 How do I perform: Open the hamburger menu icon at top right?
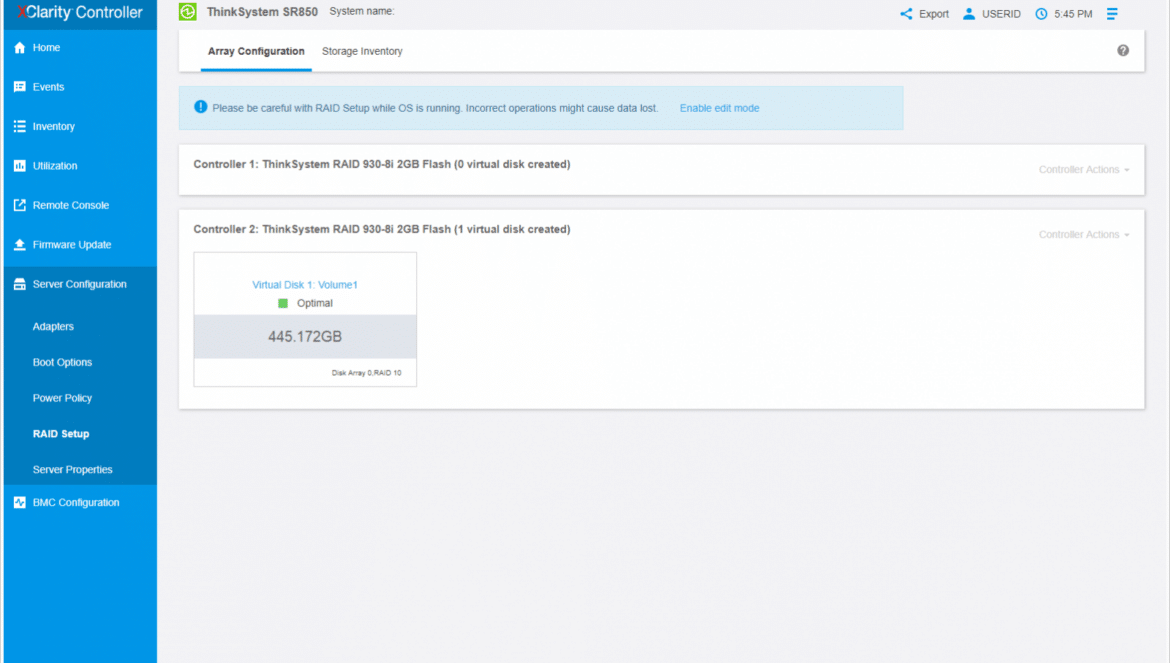(1112, 13)
